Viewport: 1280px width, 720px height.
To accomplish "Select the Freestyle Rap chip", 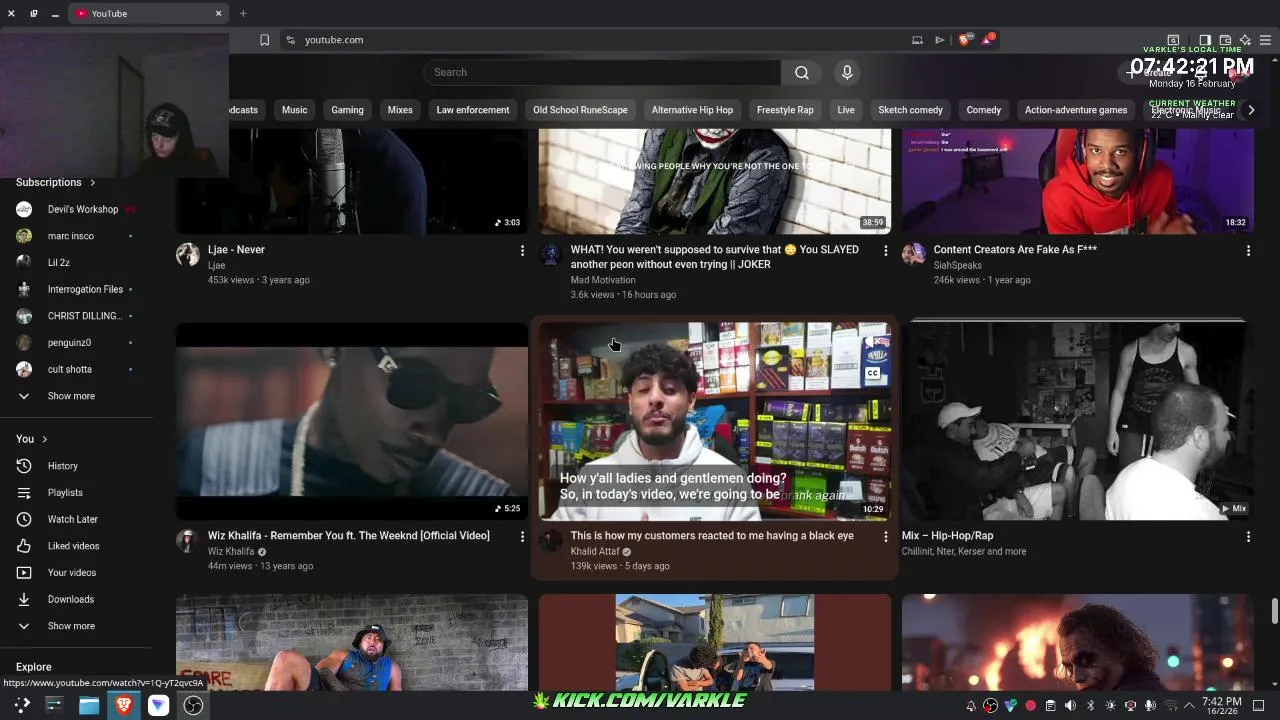I will tap(785, 110).
